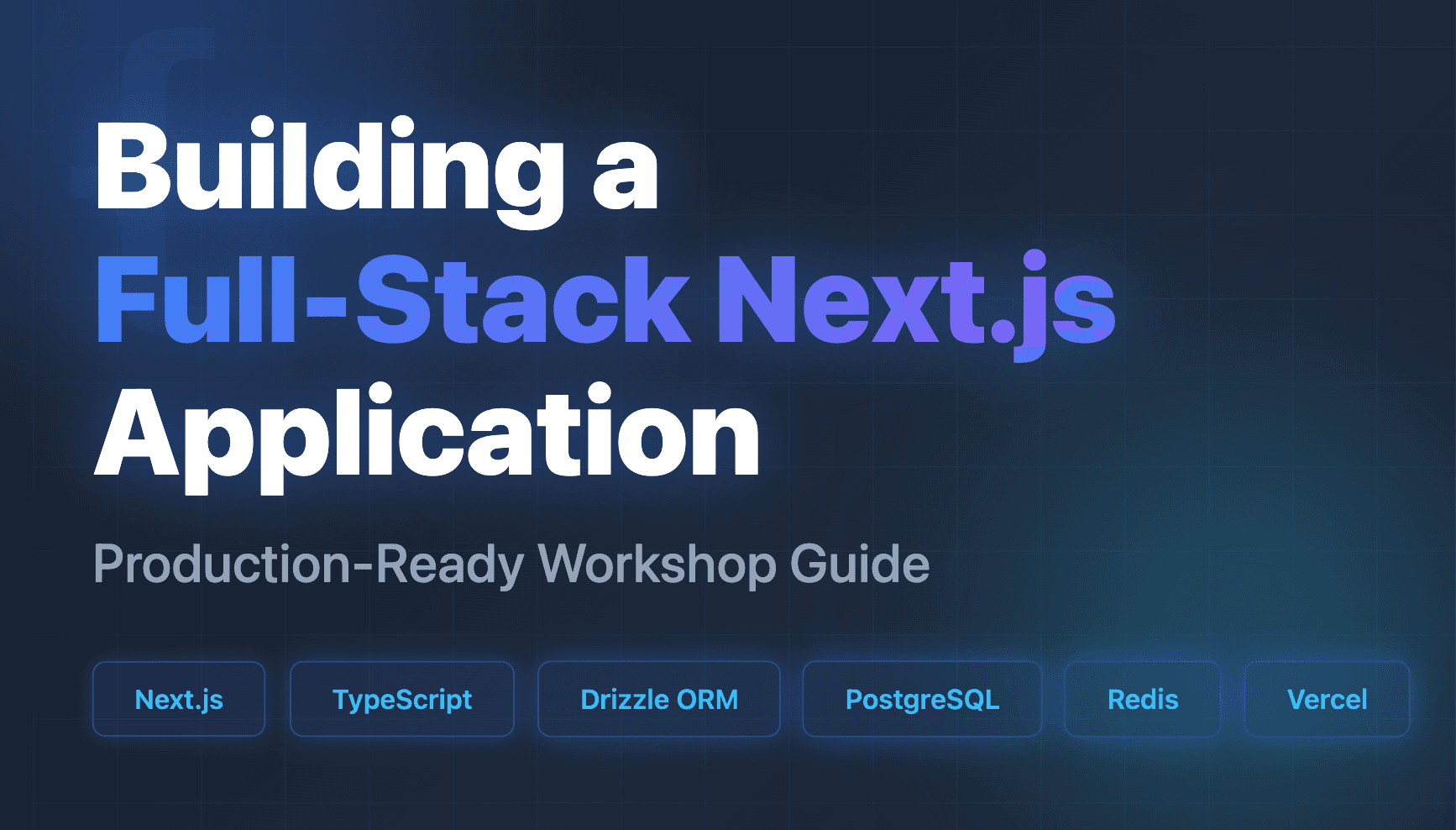Click the Redis badge

click(1142, 699)
